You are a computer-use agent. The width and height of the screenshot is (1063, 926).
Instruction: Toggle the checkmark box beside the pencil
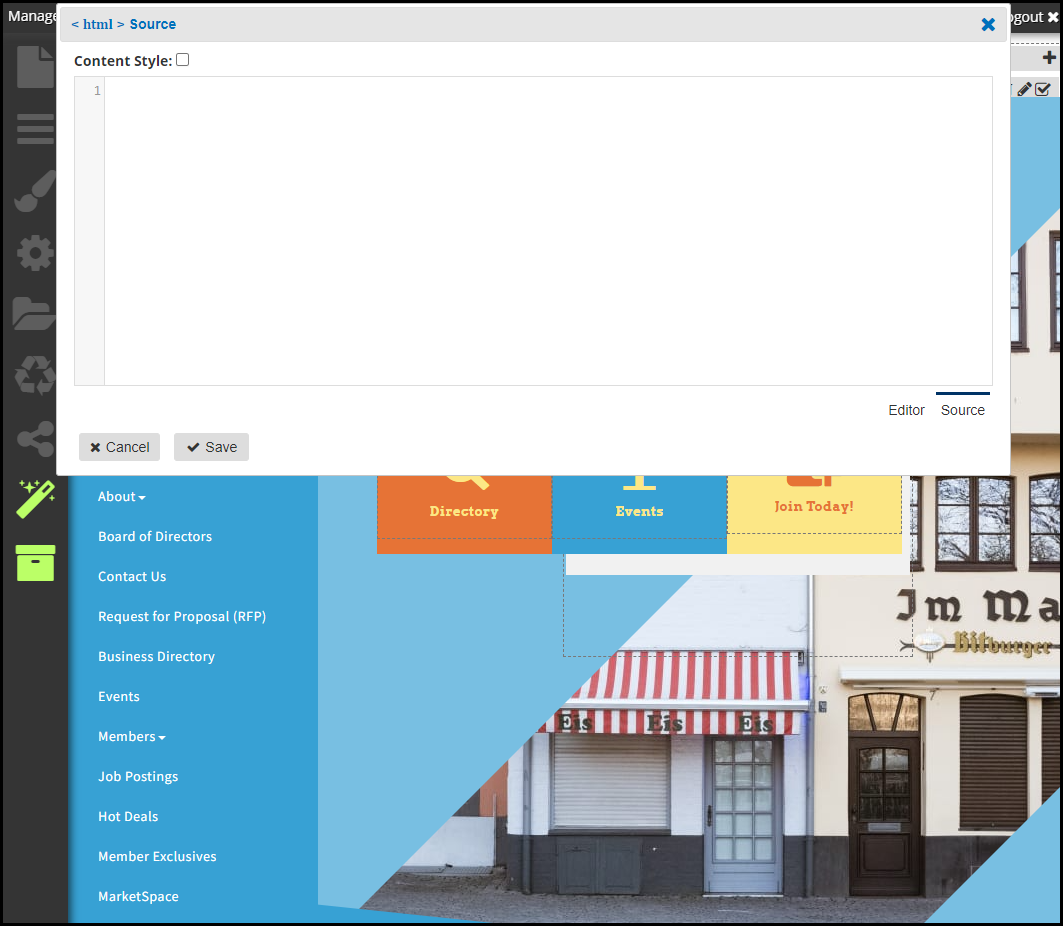pyautogui.click(x=1043, y=89)
